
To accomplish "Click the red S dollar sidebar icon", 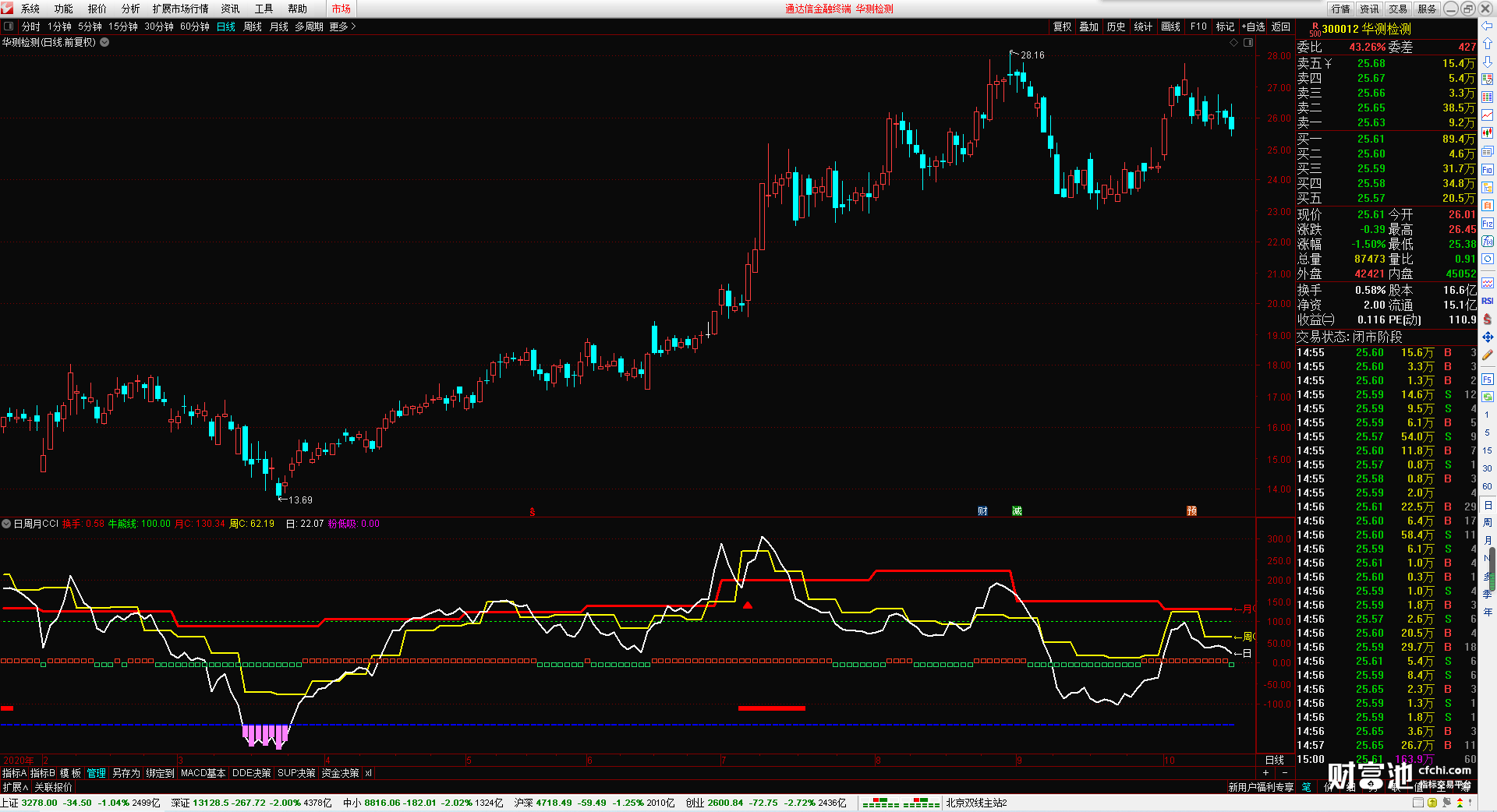I will (x=1487, y=319).
